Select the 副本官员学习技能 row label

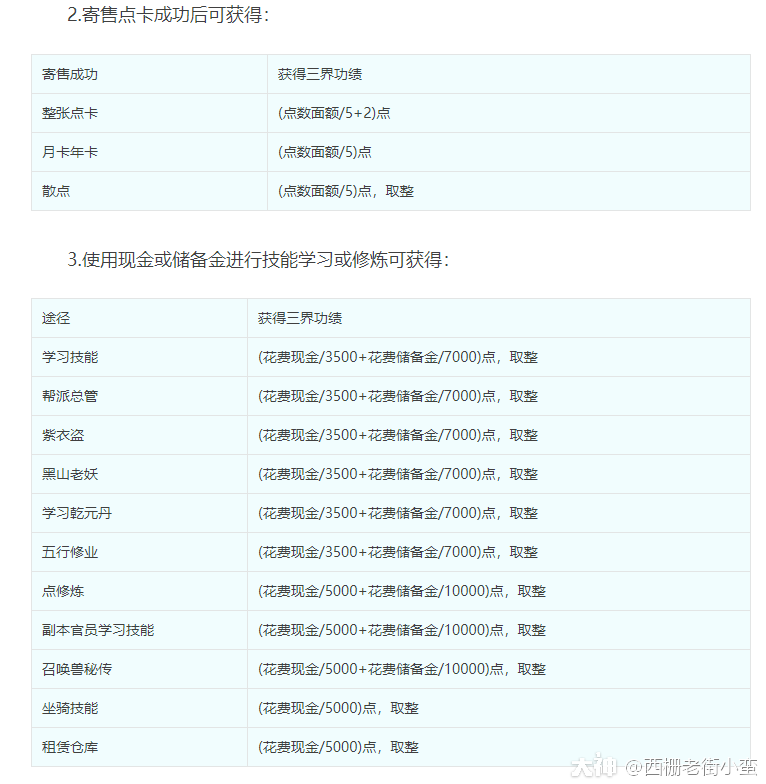[x=98, y=630]
